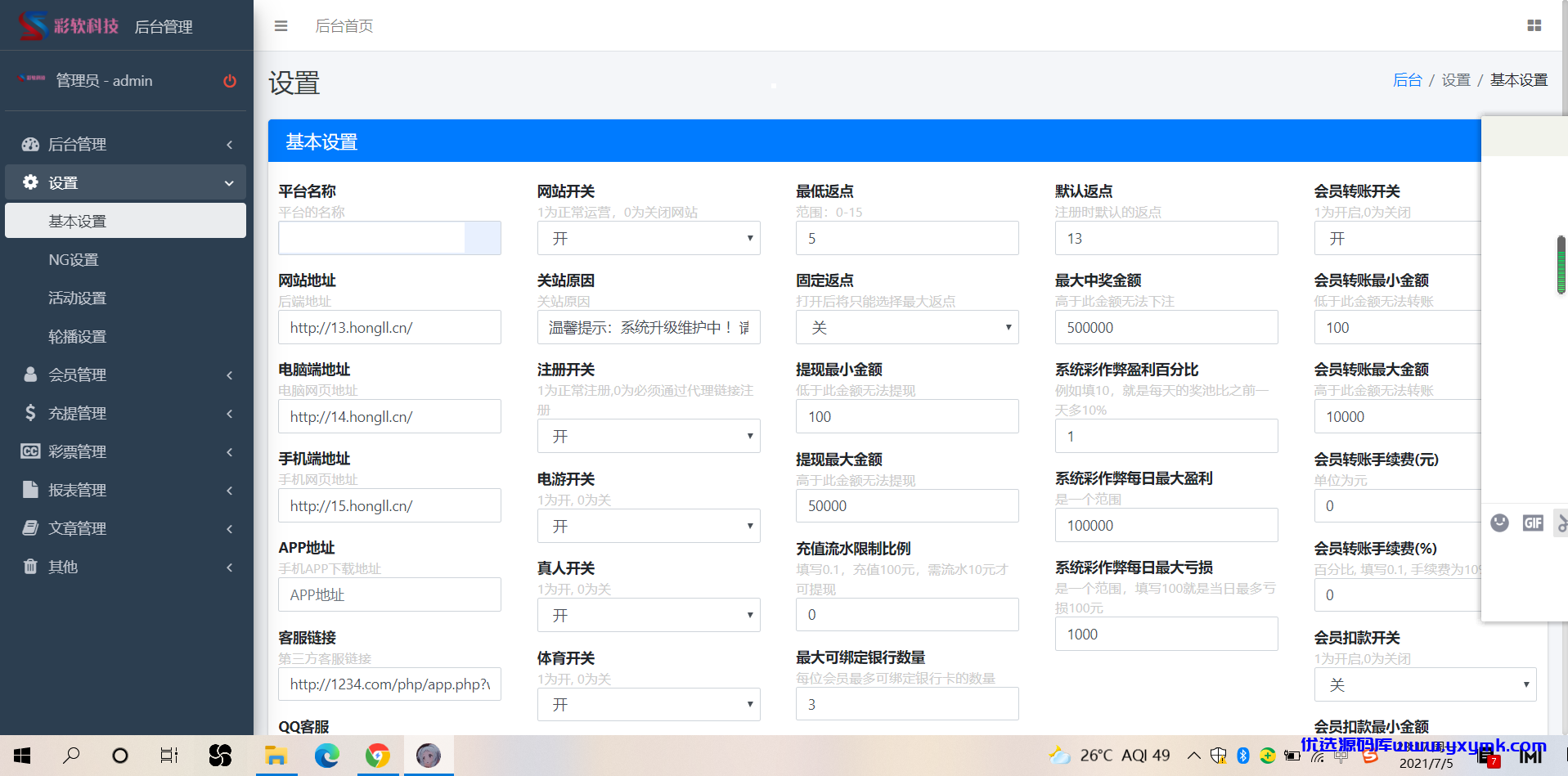Click the 网站地址 input field
1568x776 pixels.
(x=389, y=327)
